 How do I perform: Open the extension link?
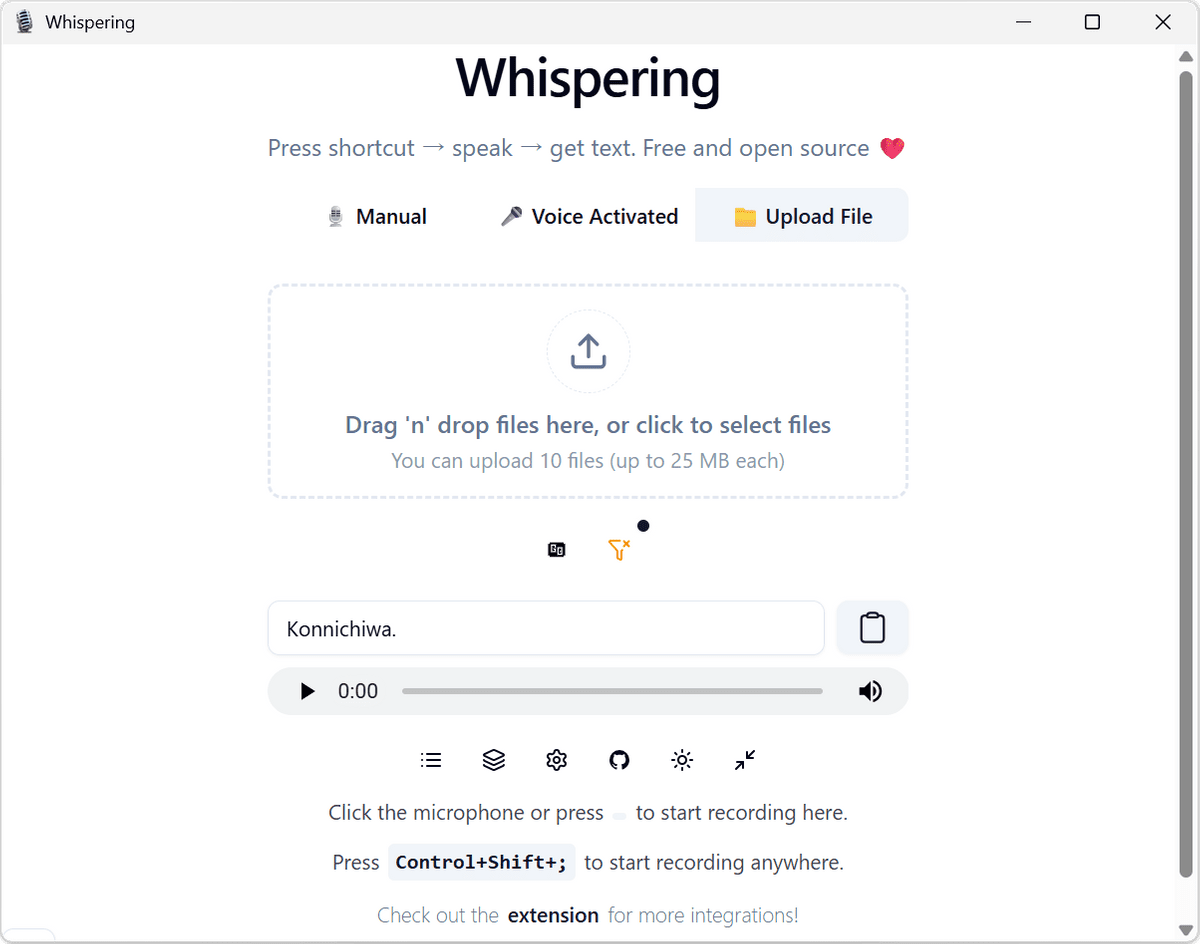[553, 915]
